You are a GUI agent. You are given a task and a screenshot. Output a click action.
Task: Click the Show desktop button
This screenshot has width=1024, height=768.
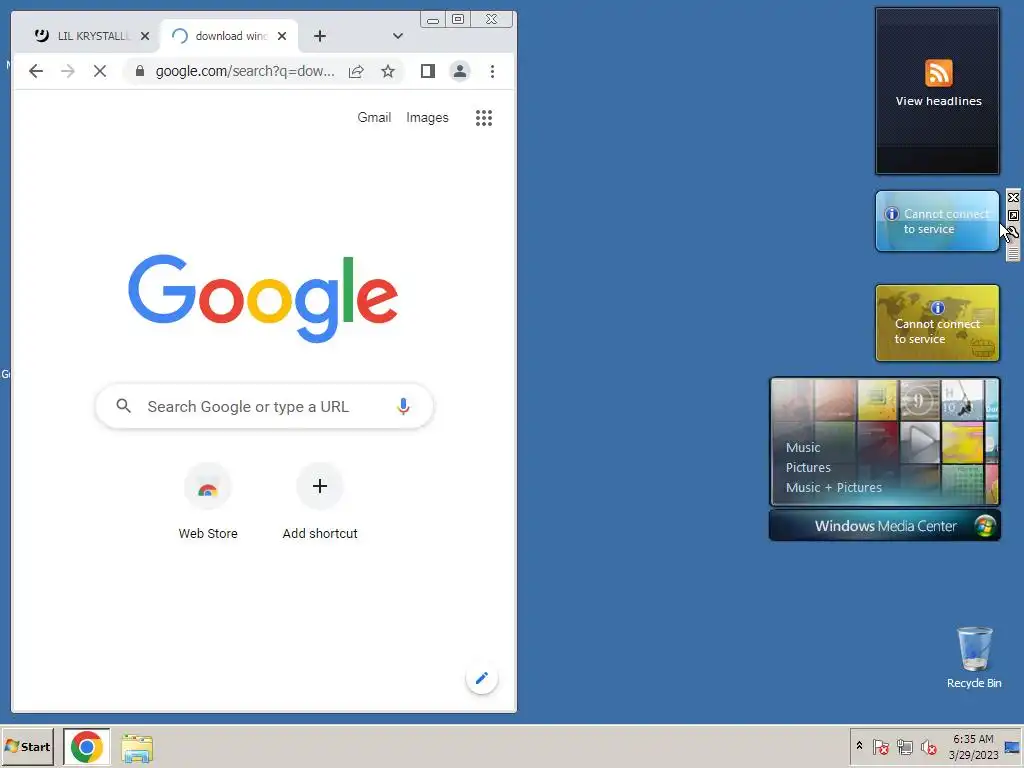[1013, 746]
